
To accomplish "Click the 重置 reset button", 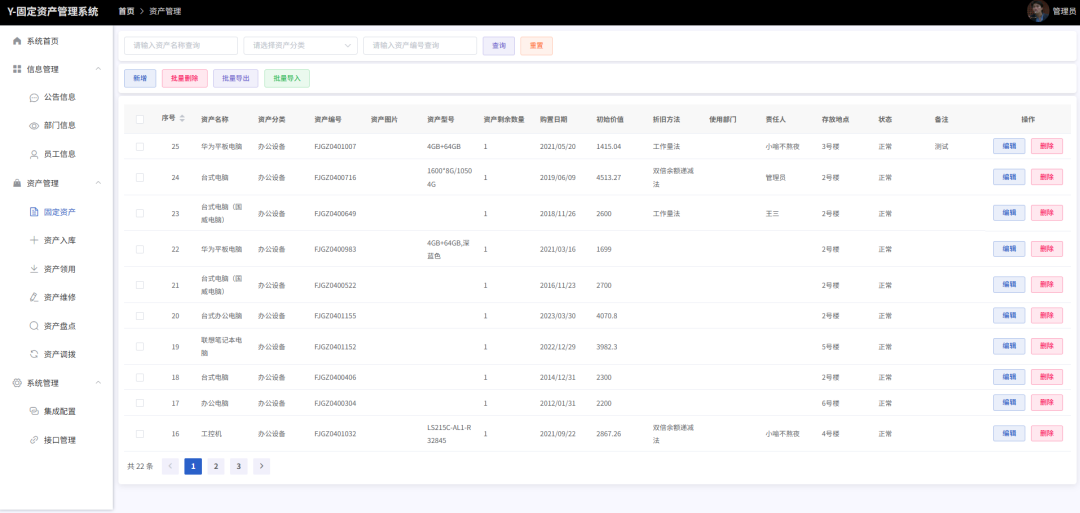I will point(537,45).
